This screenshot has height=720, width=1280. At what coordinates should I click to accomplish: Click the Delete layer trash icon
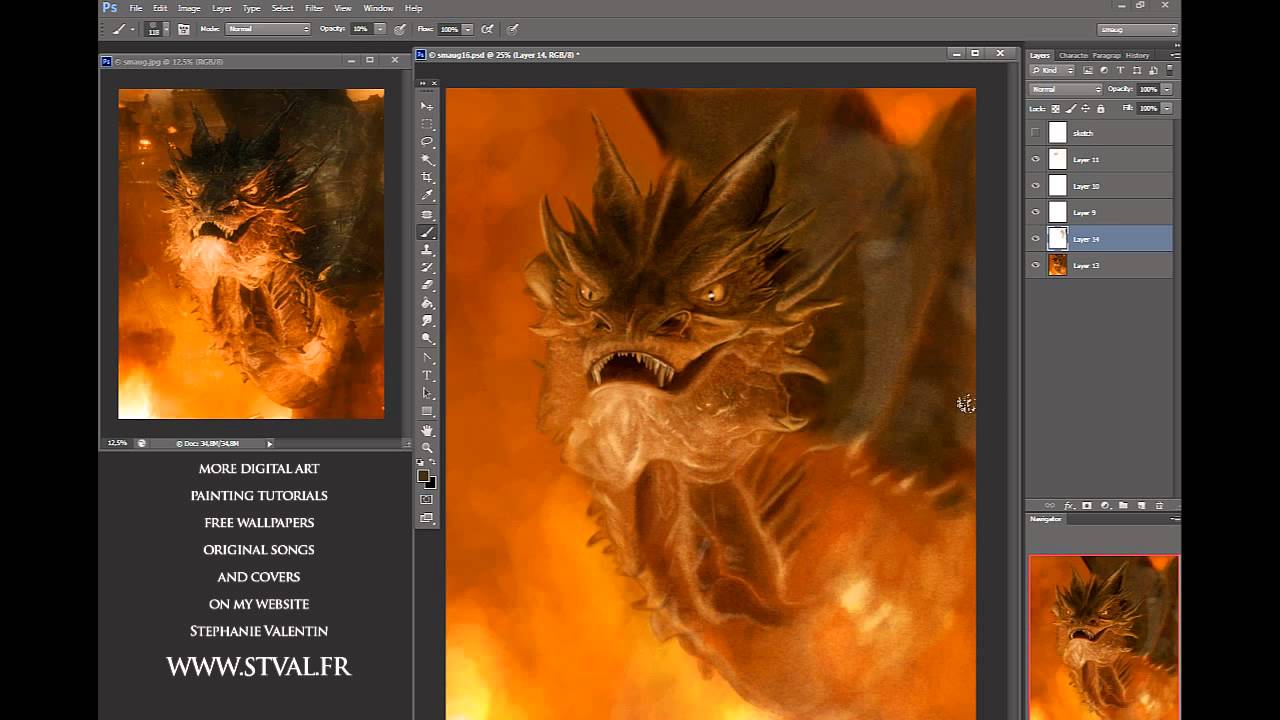1159,506
